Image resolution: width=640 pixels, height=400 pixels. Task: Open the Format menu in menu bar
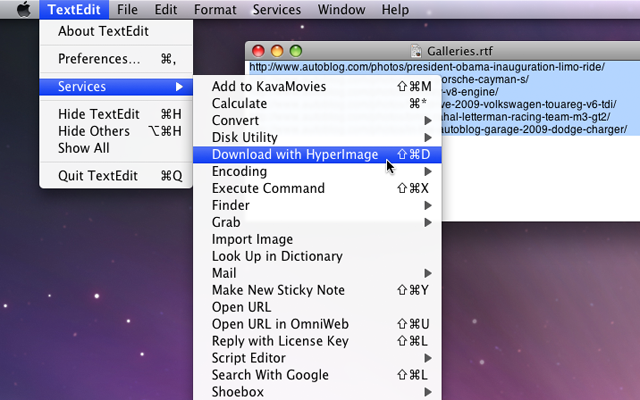tap(215, 10)
